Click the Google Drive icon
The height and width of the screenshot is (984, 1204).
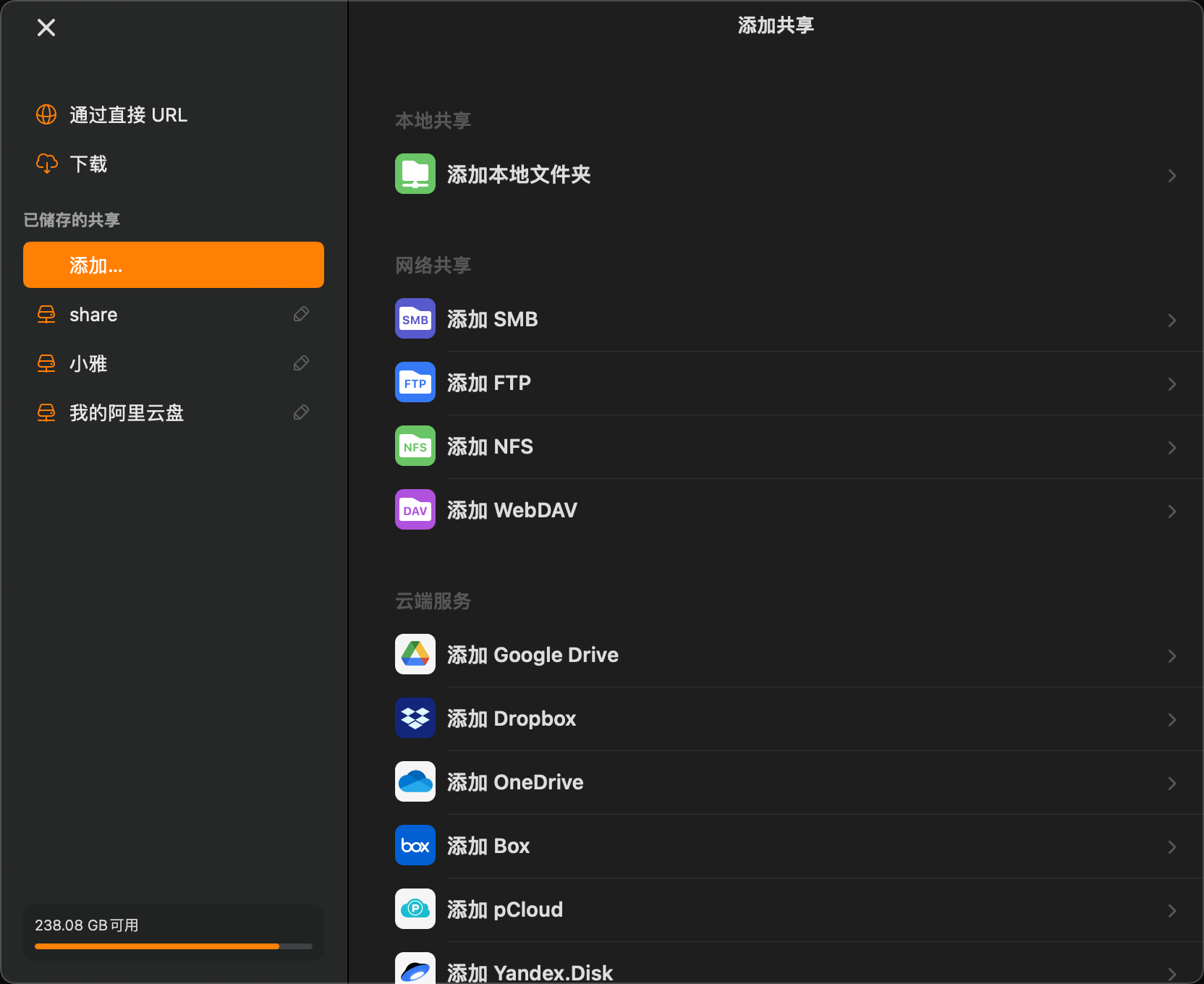point(415,654)
